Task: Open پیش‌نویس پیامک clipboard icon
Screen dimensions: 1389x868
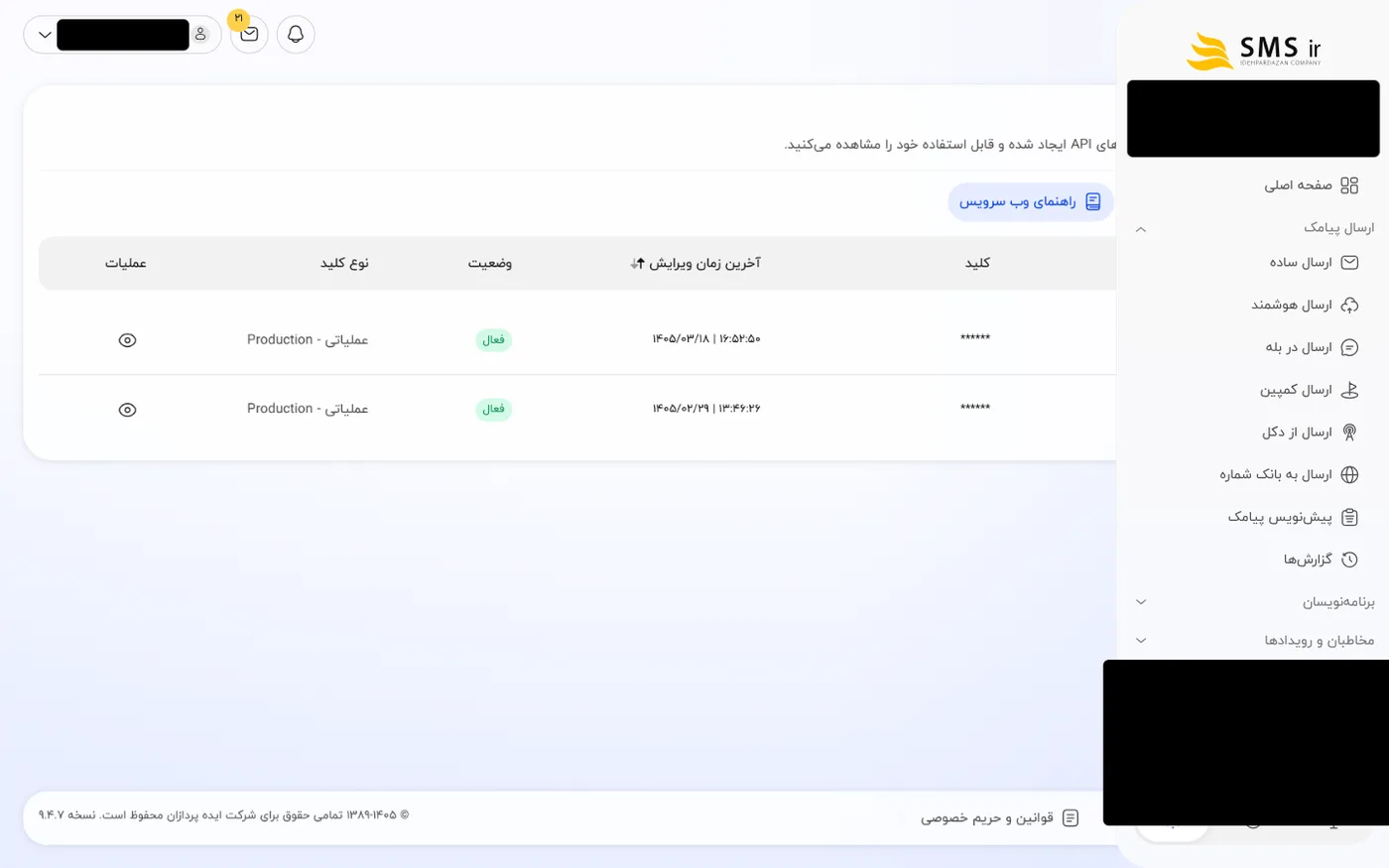Action: (x=1349, y=518)
